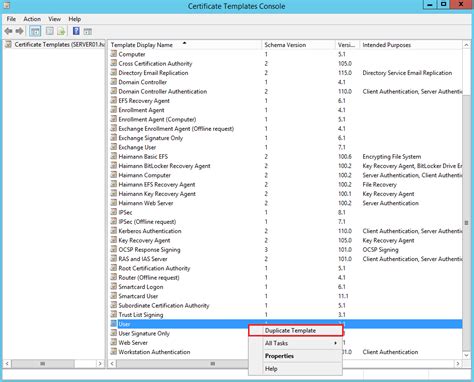Select the IPSec (Offline request) template
474x382 pixels.
click(147, 221)
